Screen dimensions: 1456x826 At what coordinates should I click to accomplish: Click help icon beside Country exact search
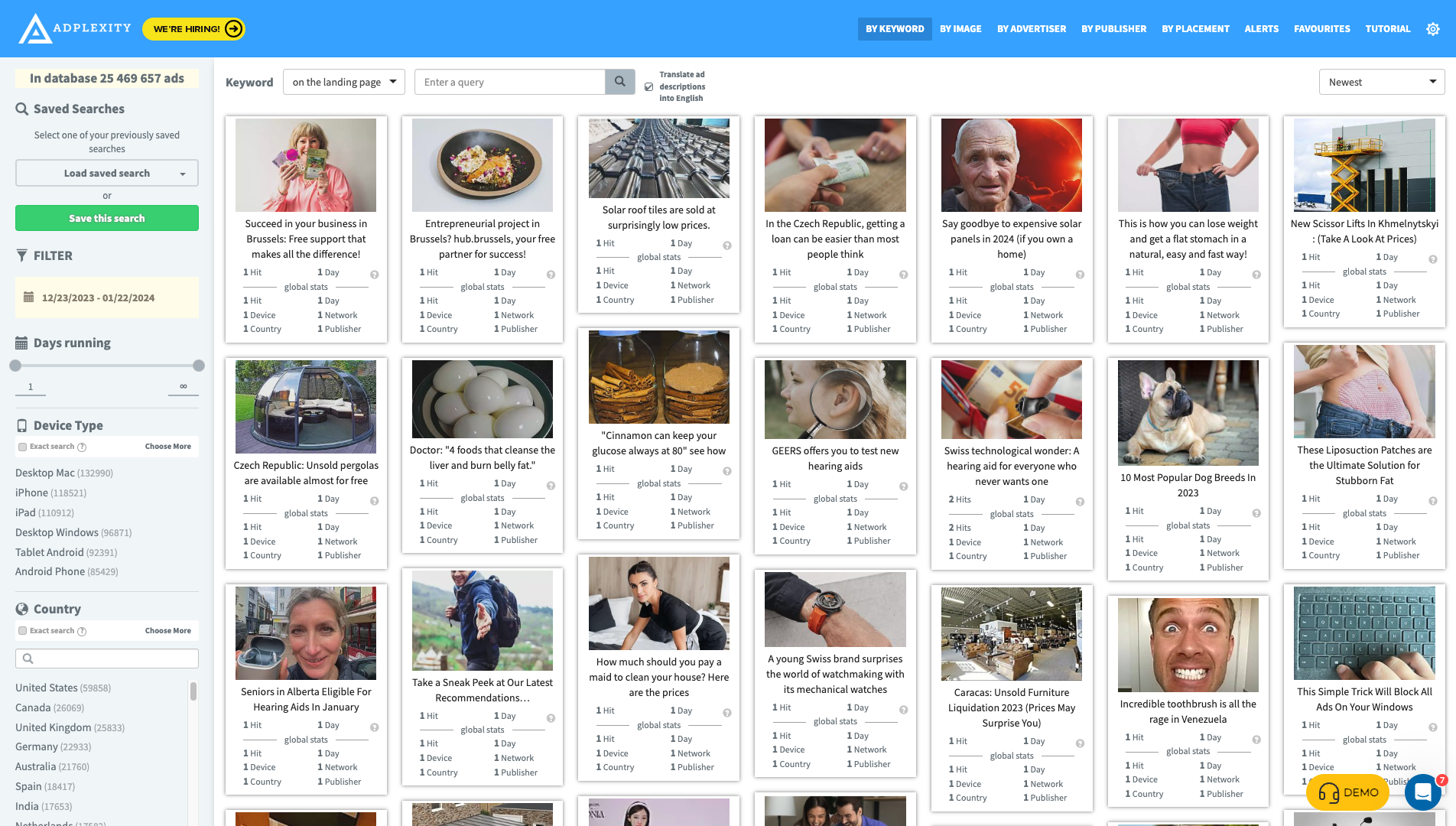pyautogui.click(x=82, y=631)
